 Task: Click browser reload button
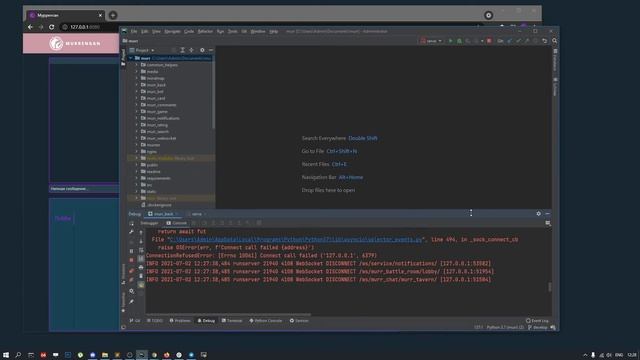coord(51,27)
